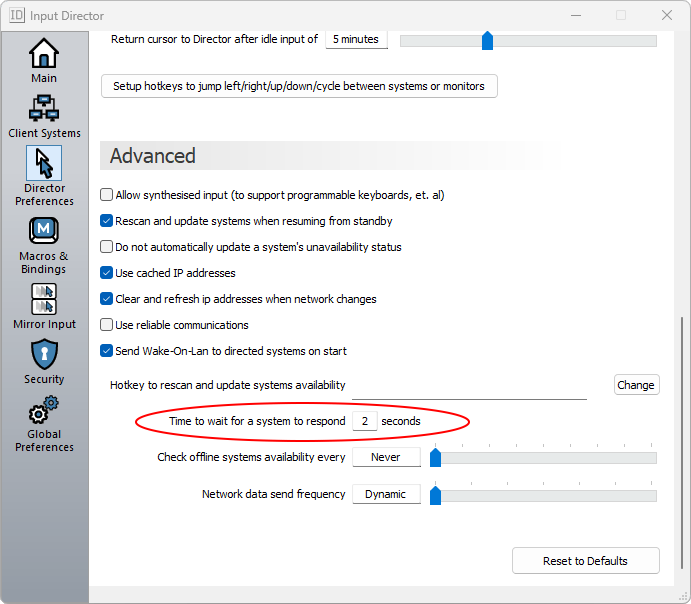Click Setup hotkeys to jump between systems
The width and height of the screenshot is (691, 604).
point(299,86)
